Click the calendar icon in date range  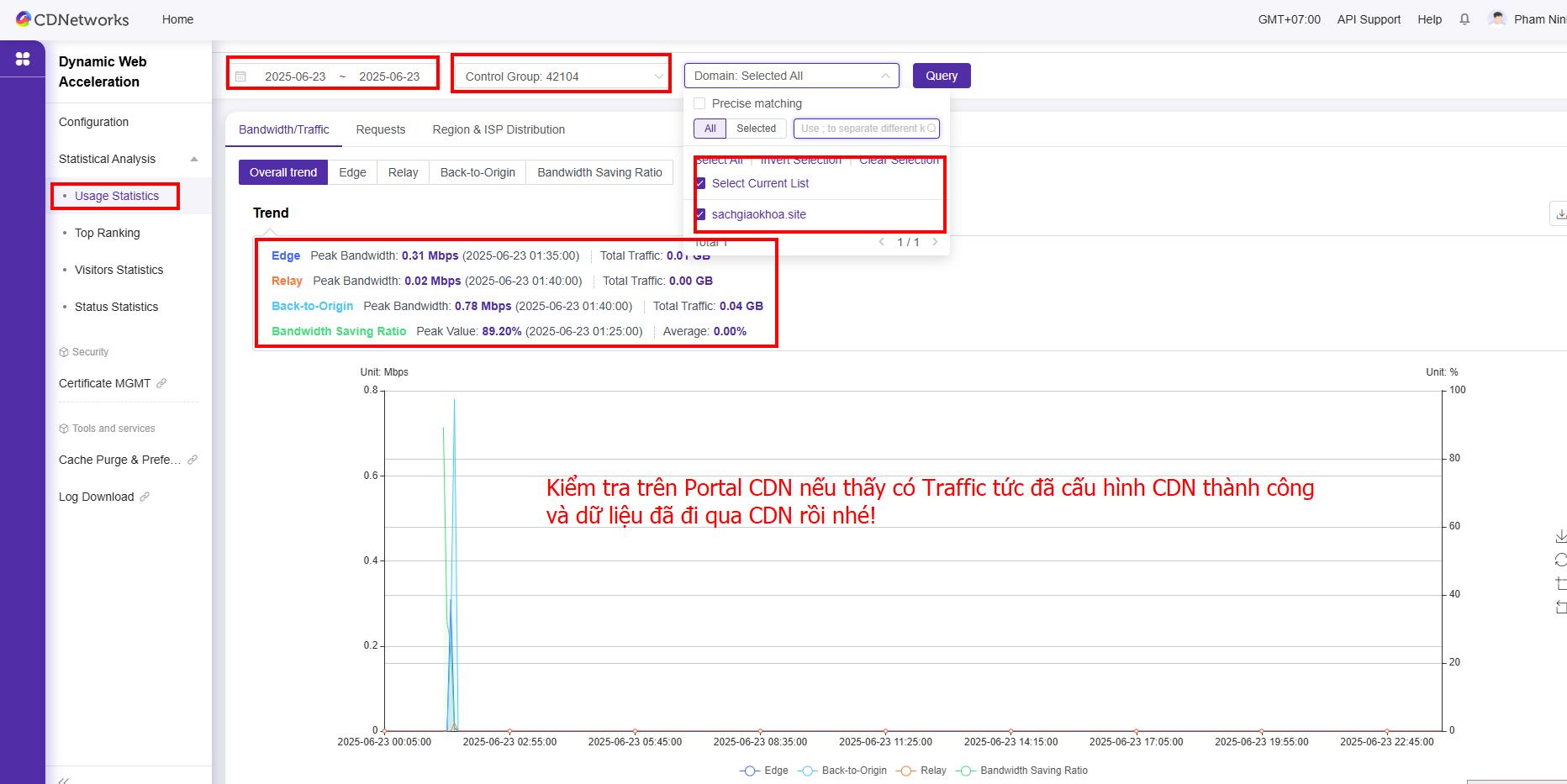(x=241, y=76)
